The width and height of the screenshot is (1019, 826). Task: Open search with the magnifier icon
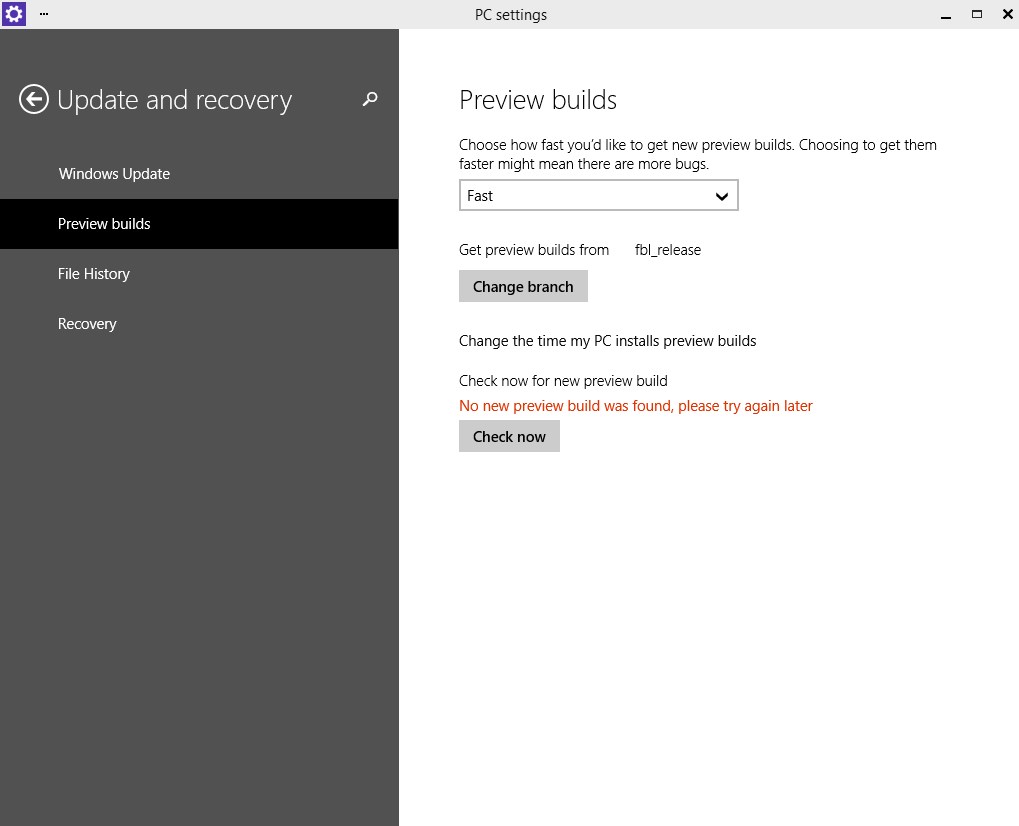[x=370, y=99]
